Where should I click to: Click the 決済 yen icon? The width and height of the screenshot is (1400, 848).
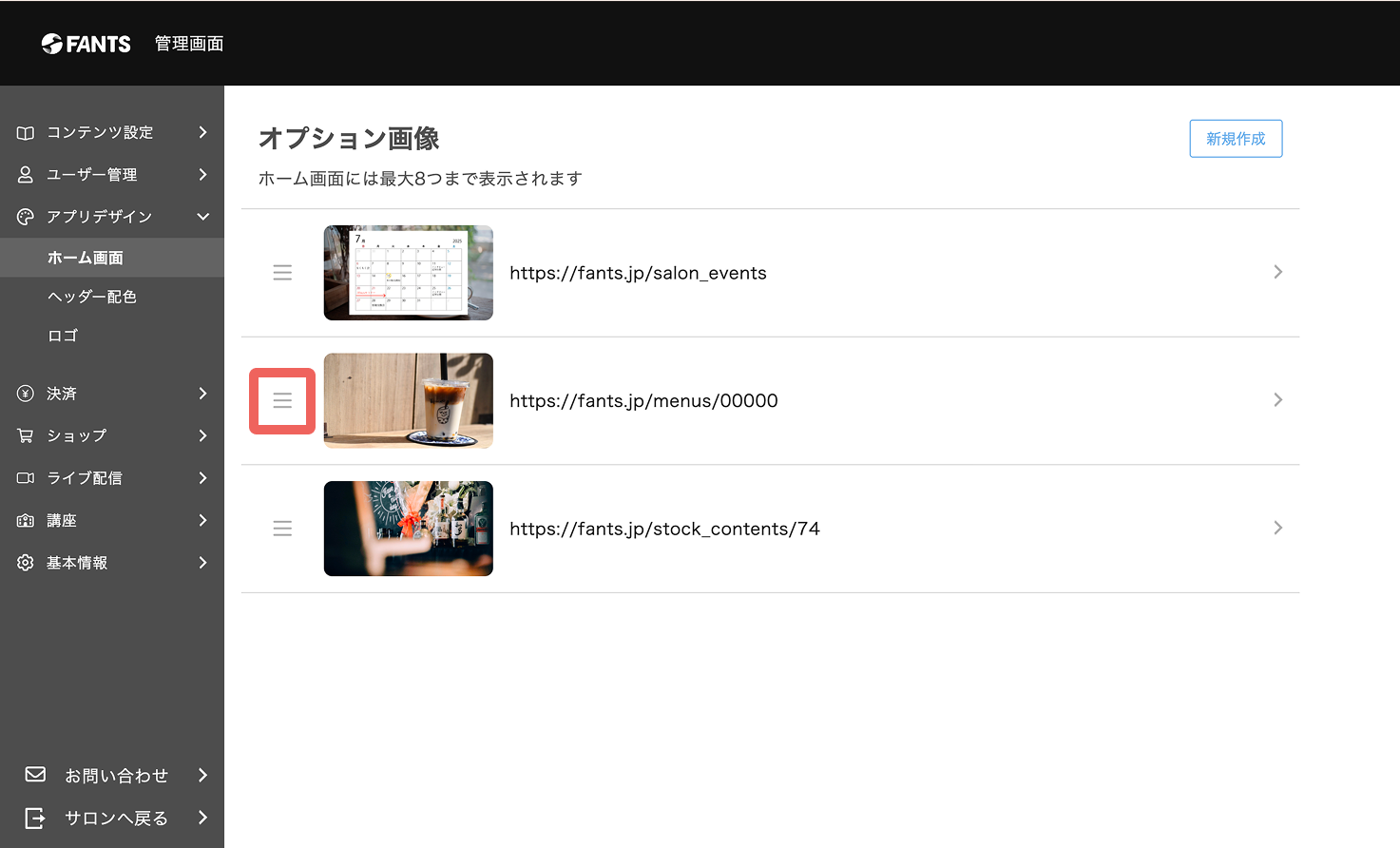click(x=26, y=394)
